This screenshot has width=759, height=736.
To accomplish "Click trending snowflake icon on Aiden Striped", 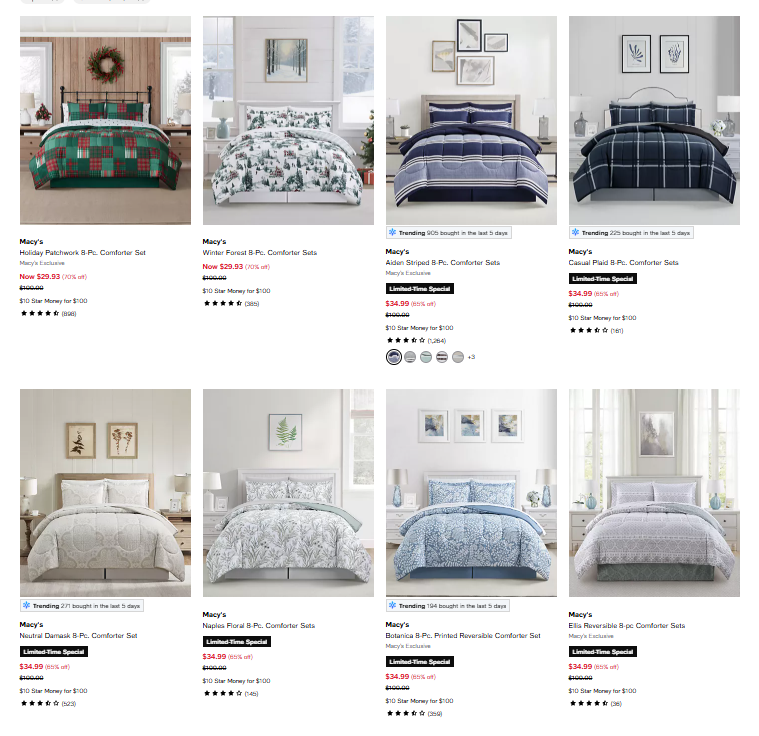I will click(x=392, y=232).
